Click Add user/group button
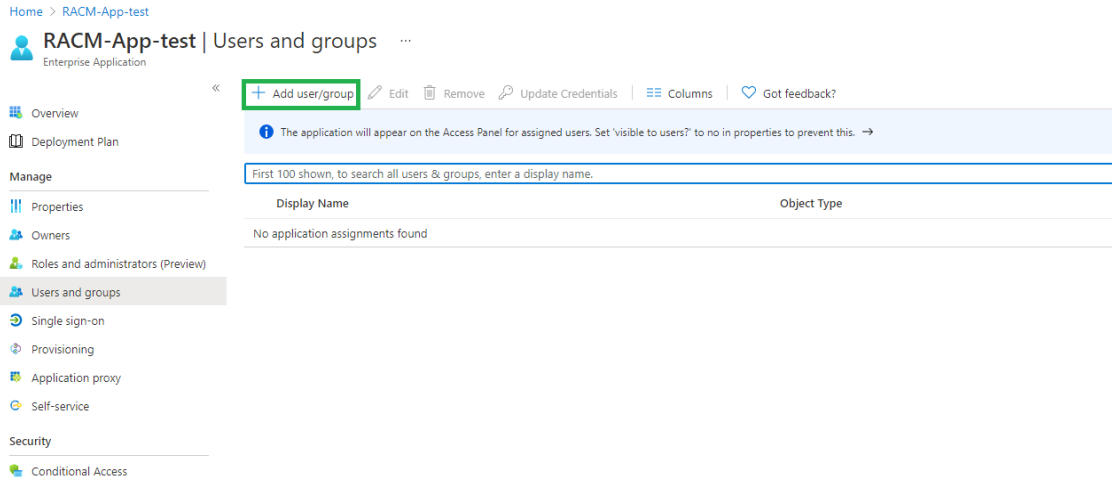 pyautogui.click(x=302, y=94)
